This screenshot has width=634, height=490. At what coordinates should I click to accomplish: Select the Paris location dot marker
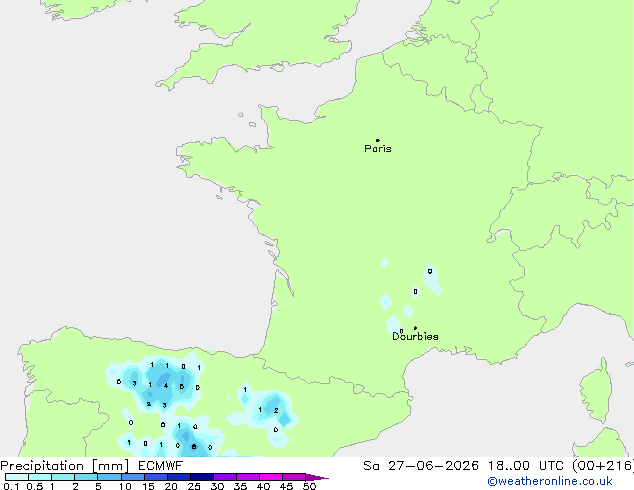pos(378,140)
